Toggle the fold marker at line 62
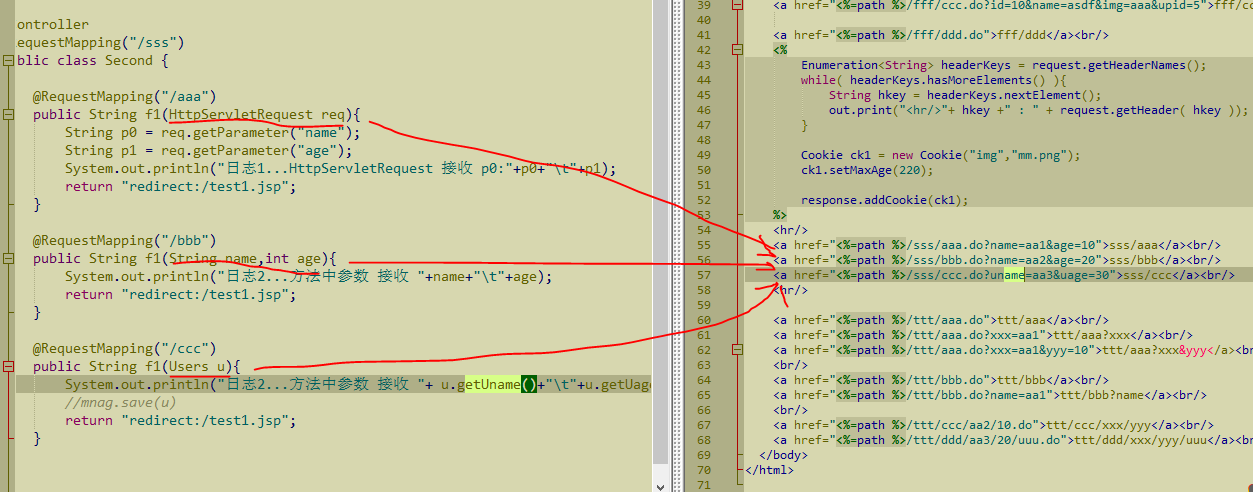 click(737, 350)
